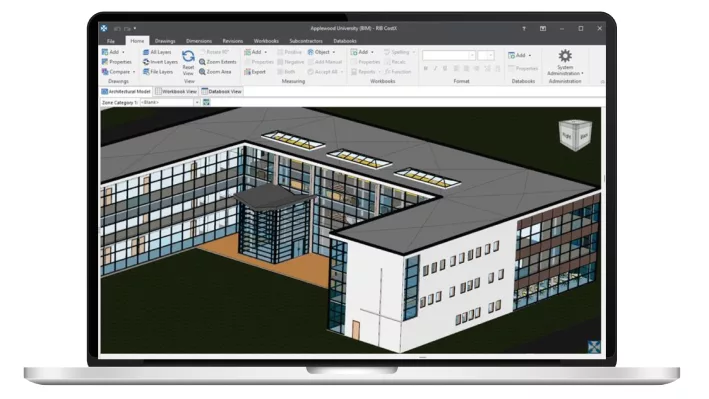Click Add in the Drawings group
The width and height of the screenshot is (709, 399).
110,52
